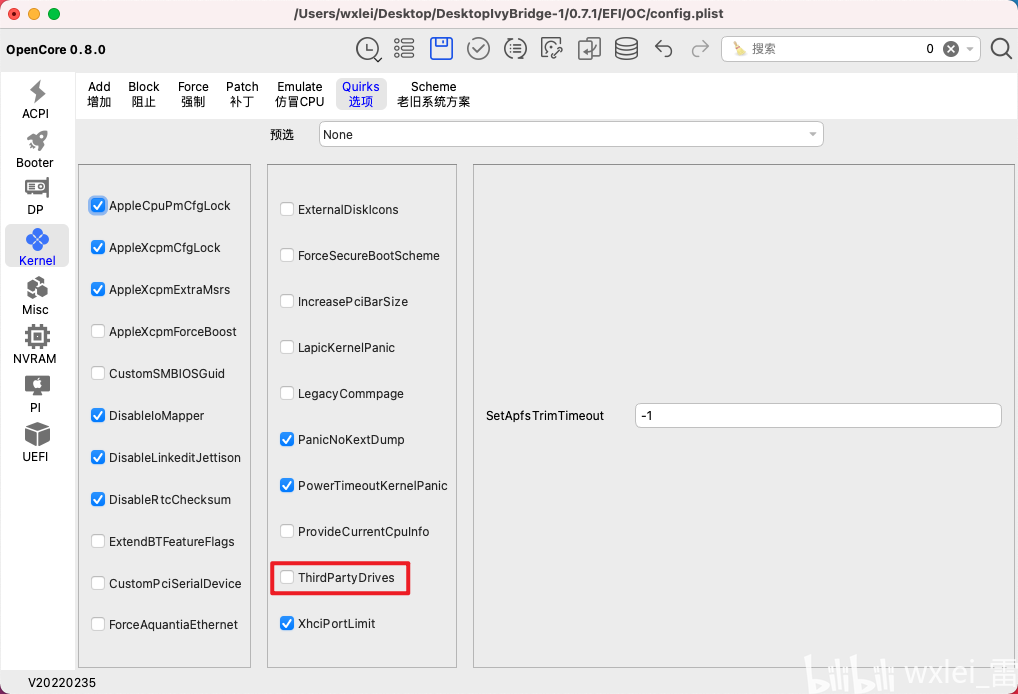Switch to the Scheme tab

coord(434,94)
